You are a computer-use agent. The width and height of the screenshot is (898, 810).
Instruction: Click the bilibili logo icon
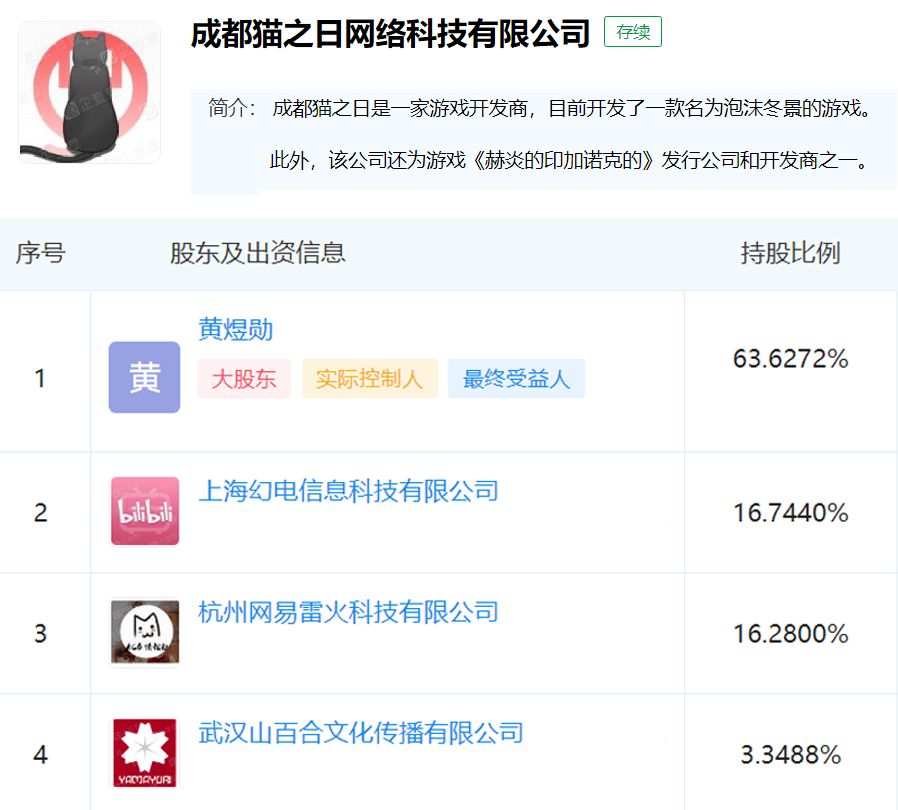(145, 511)
